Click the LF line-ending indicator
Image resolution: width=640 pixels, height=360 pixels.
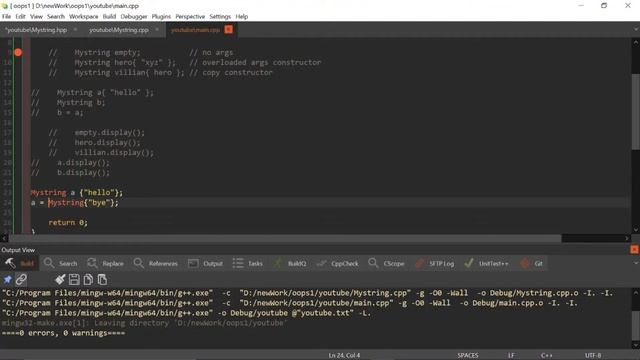(511, 356)
